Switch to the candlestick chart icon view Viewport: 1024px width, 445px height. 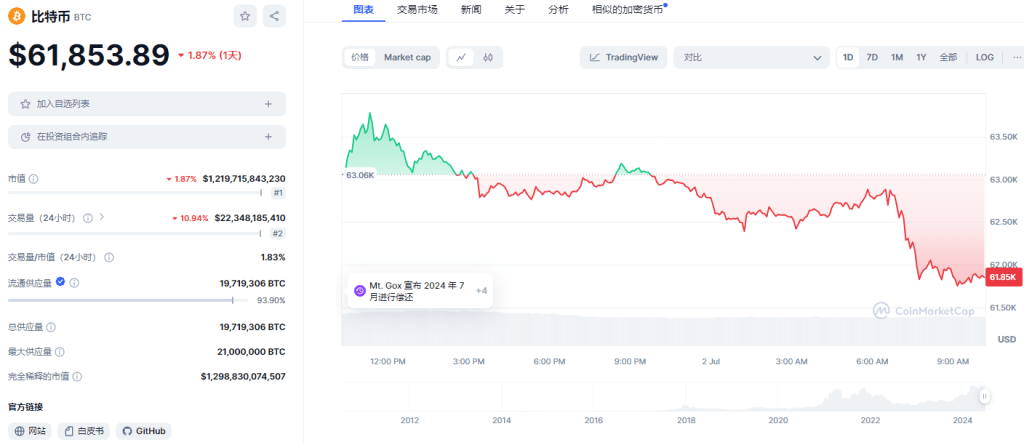(x=488, y=57)
